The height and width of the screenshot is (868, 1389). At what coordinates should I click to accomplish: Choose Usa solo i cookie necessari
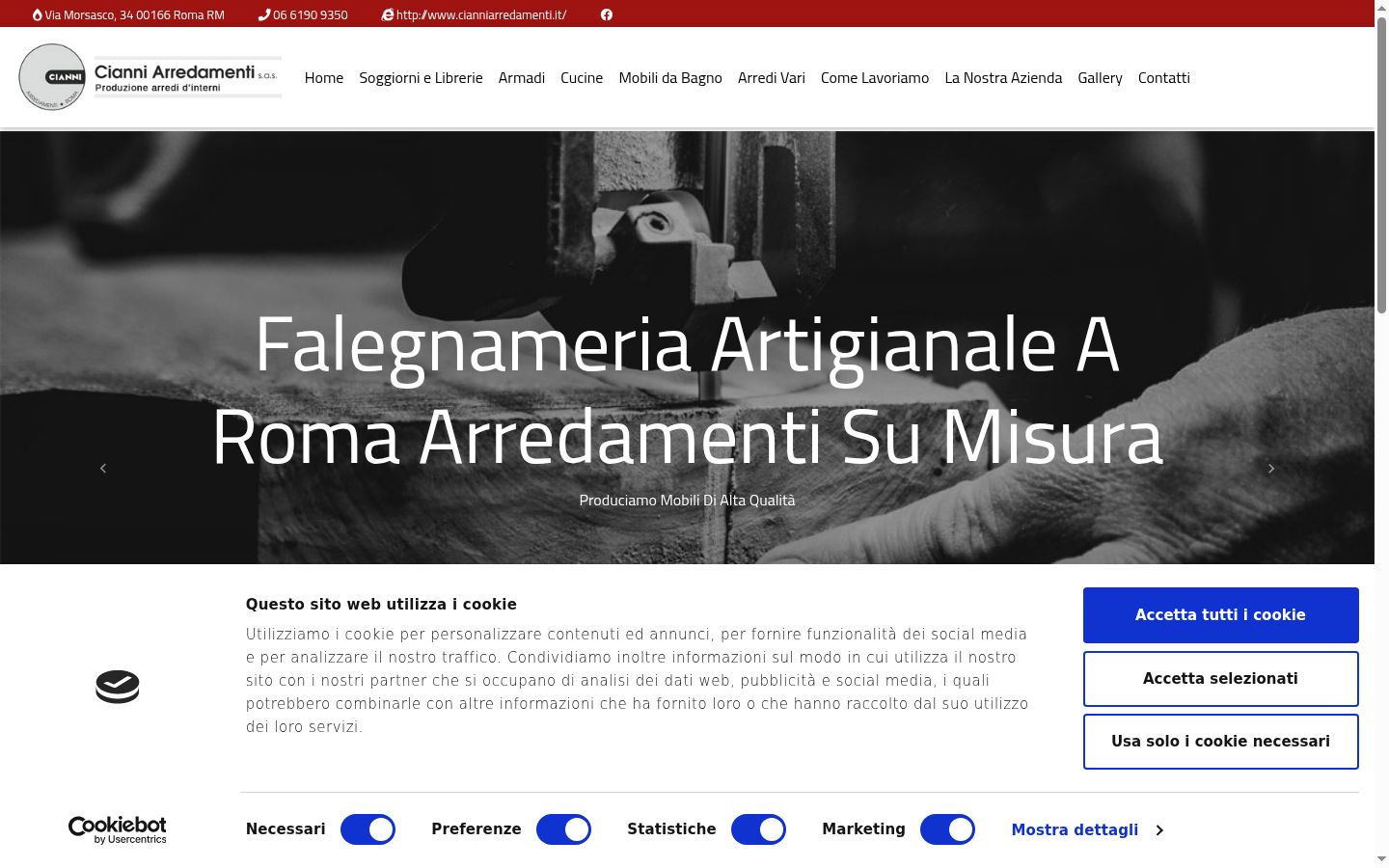[x=1220, y=742]
